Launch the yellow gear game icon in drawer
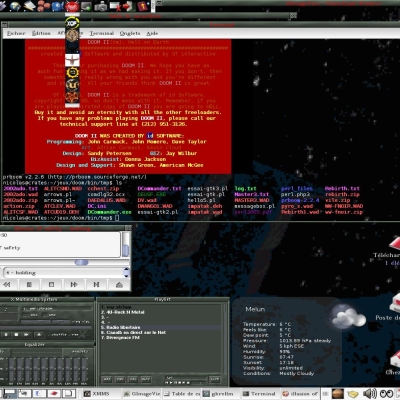This screenshot has height=400, width=400. [72, 72]
